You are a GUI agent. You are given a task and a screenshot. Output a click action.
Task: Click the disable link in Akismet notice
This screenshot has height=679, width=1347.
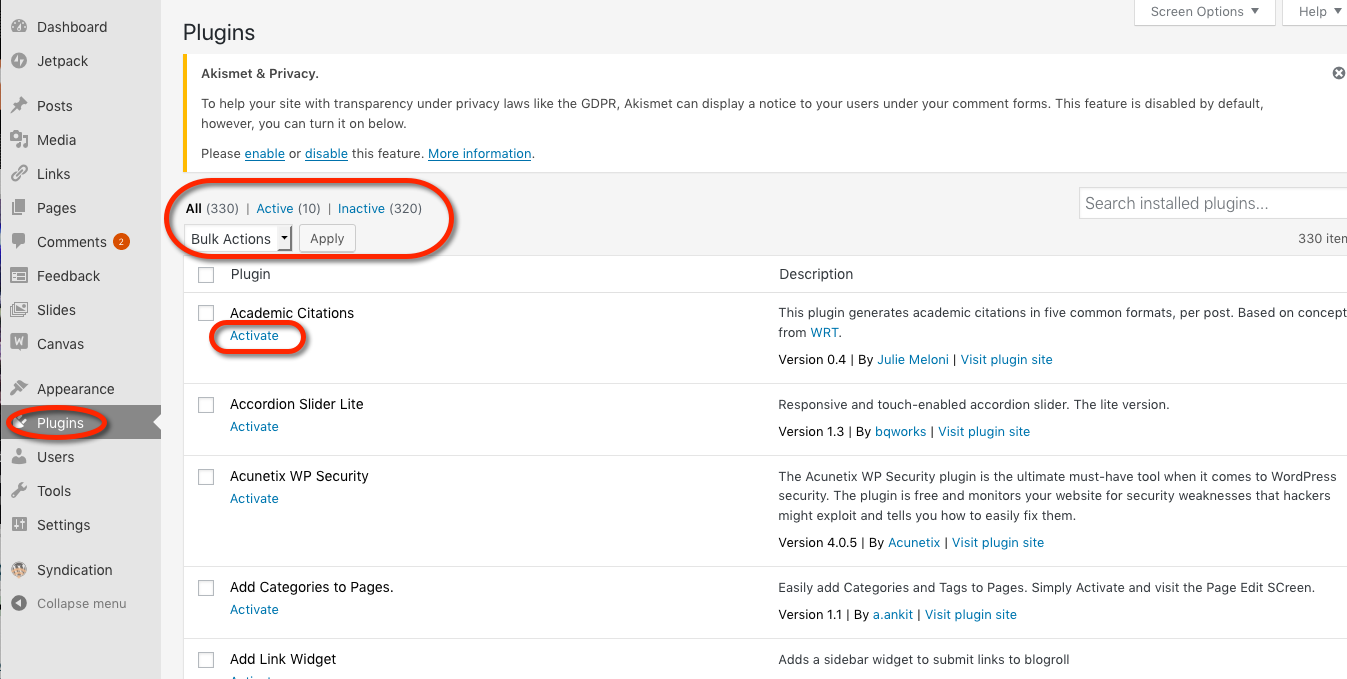tap(326, 154)
